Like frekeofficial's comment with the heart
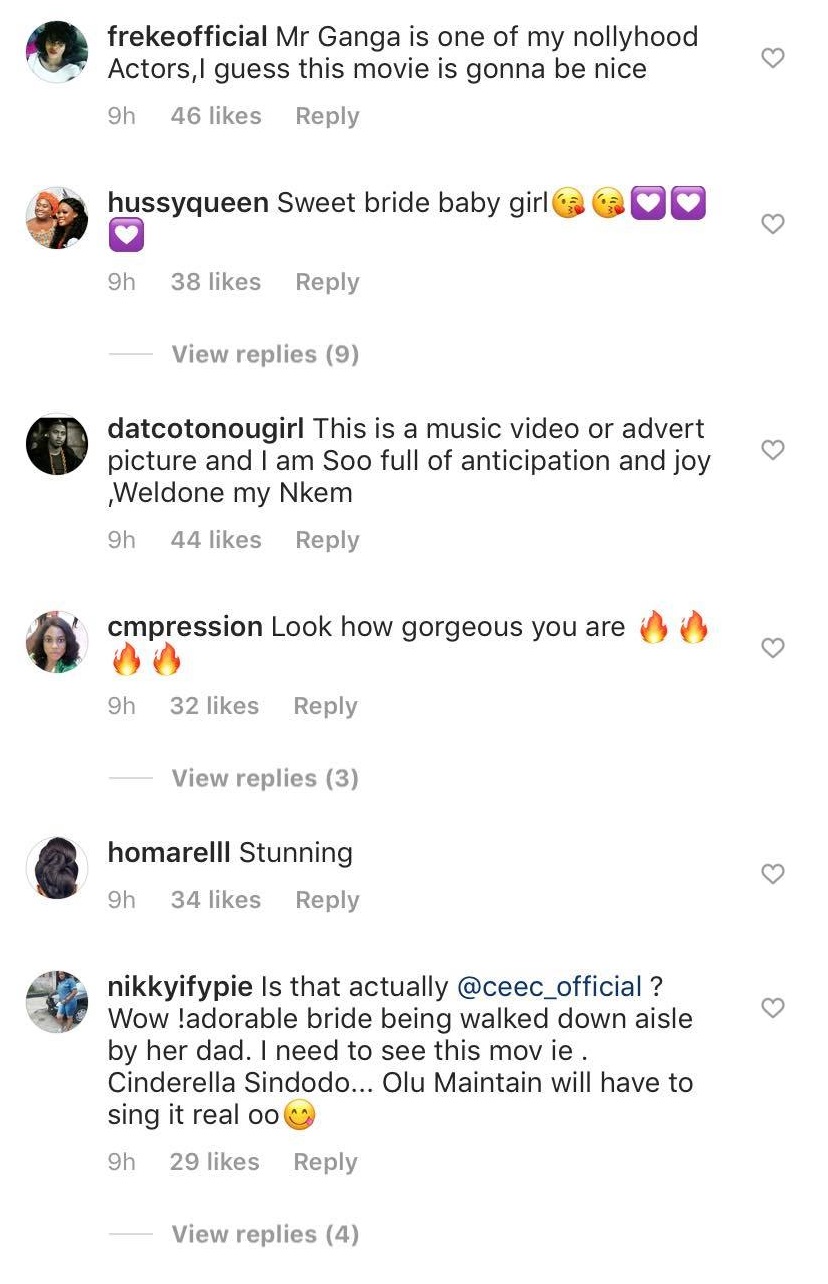Image resolution: width=828 pixels, height=1284 pixels. [x=773, y=58]
